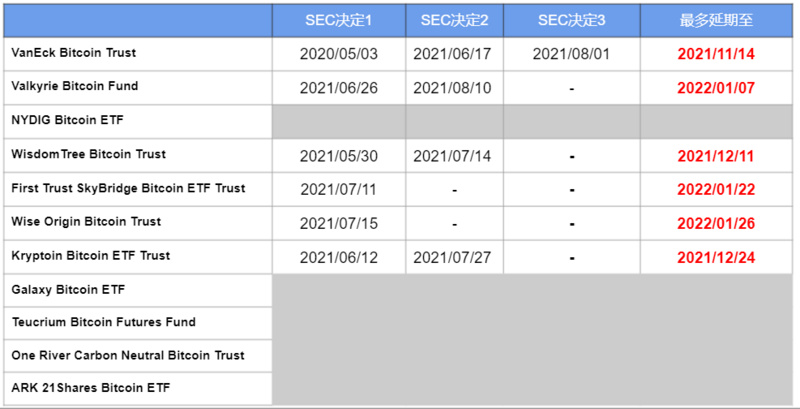Click the red deadline 2022/01/07
The height and width of the screenshot is (409, 800).
coord(714,88)
